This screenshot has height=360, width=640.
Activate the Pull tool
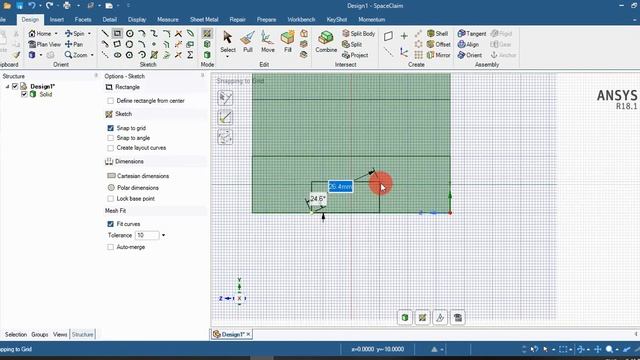(x=248, y=42)
